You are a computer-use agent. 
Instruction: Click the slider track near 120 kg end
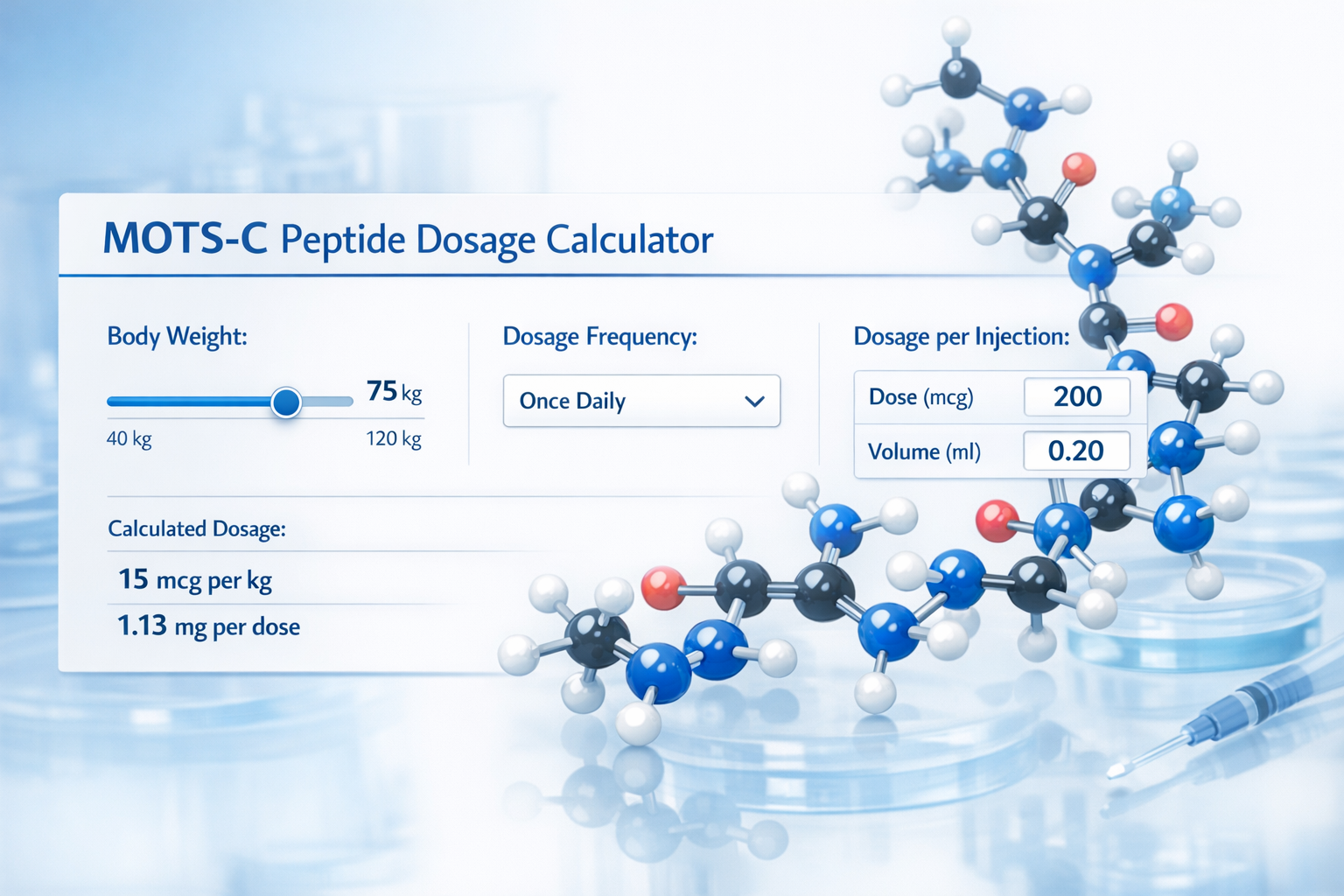(341, 402)
